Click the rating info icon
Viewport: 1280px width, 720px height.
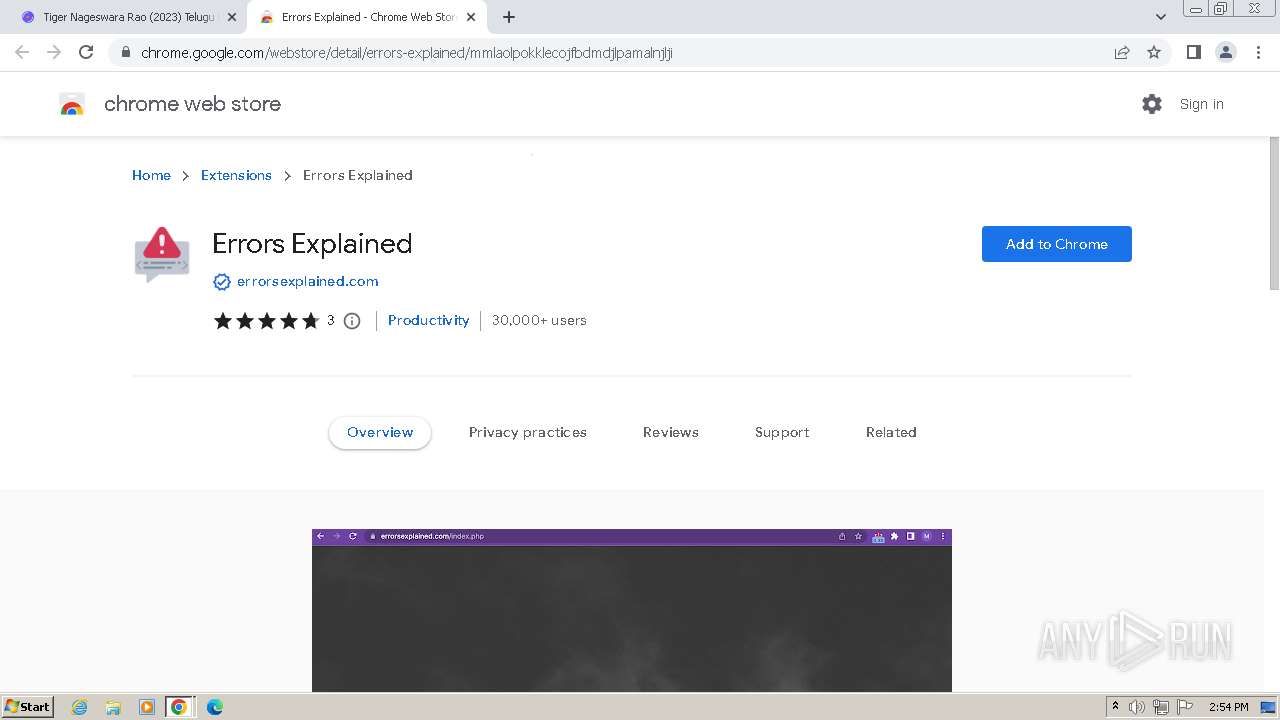pyautogui.click(x=352, y=321)
